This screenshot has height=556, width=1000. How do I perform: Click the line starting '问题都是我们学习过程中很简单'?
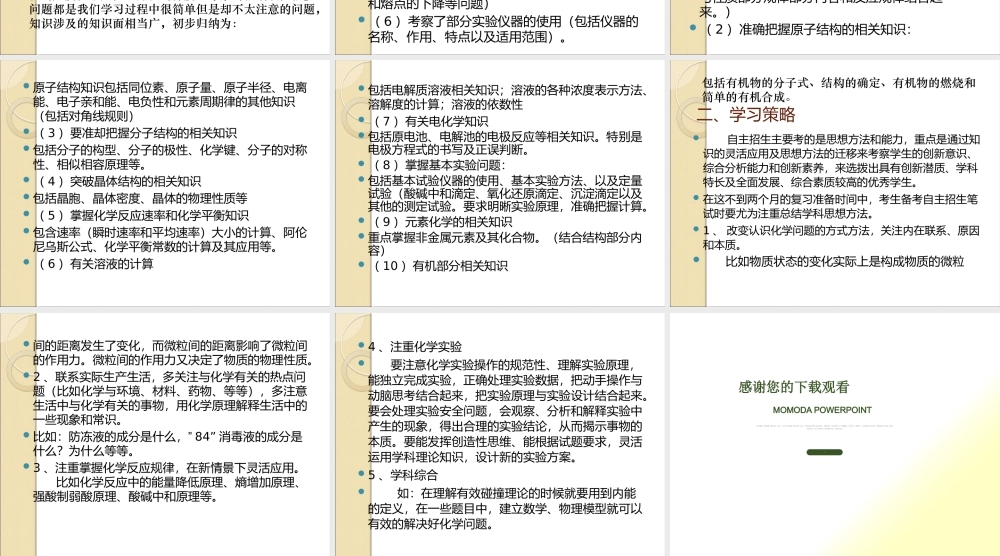tap(175, 10)
